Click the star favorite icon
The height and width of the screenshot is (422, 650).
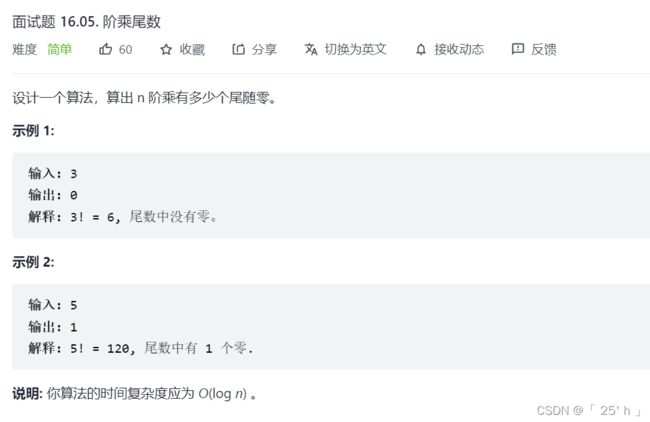click(x=166, y=50)
